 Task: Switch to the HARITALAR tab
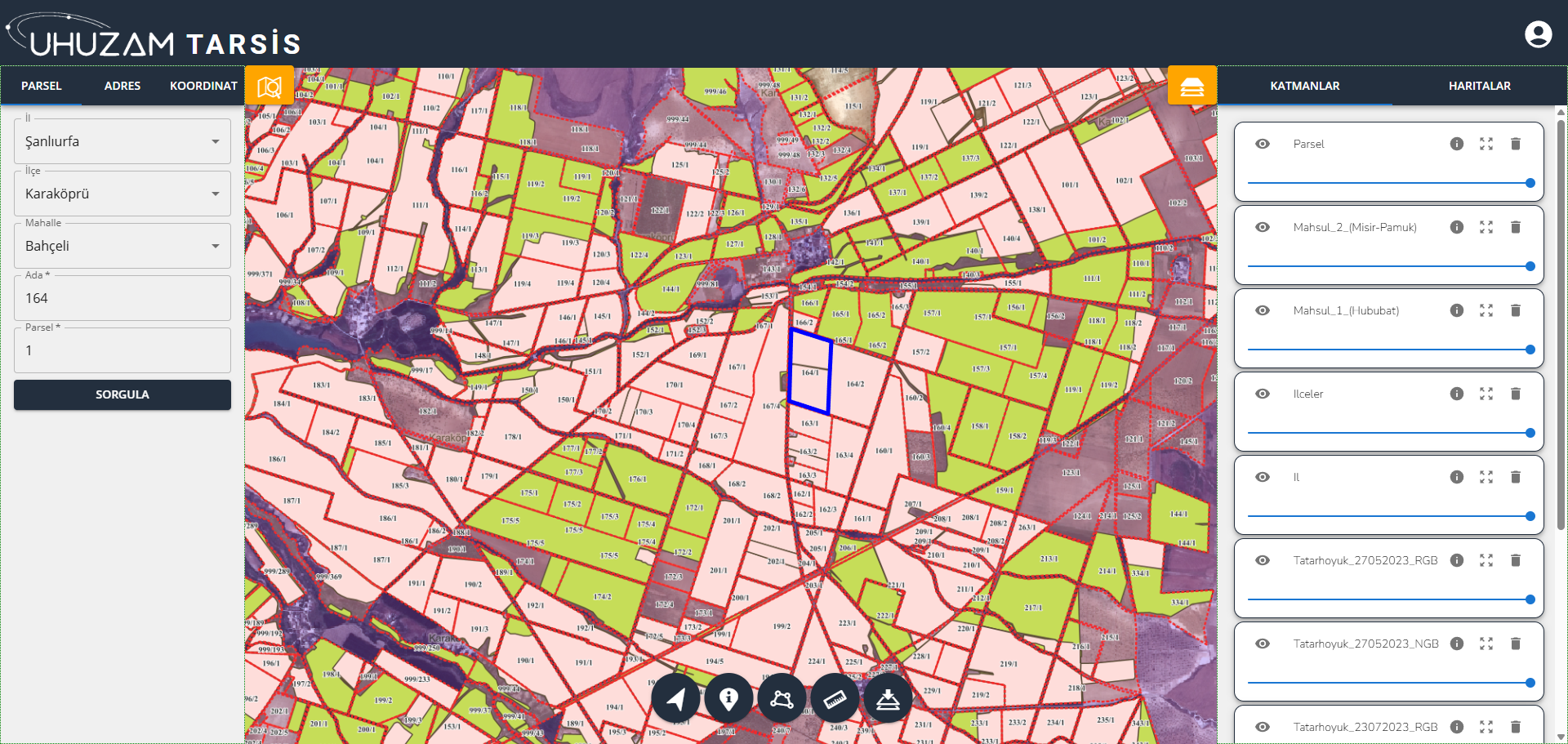1480,86
